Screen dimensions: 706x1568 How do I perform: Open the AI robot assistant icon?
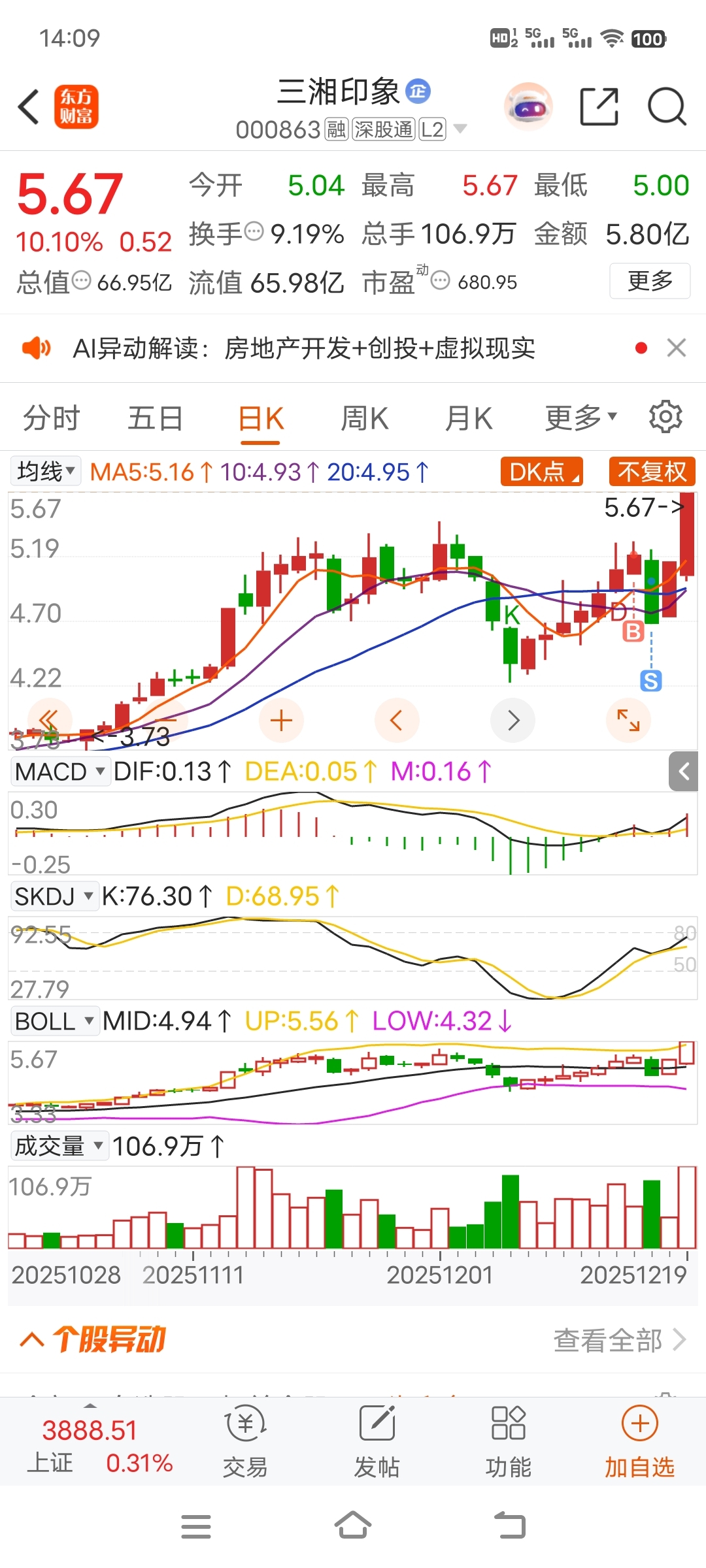click(x=528, y=106)
